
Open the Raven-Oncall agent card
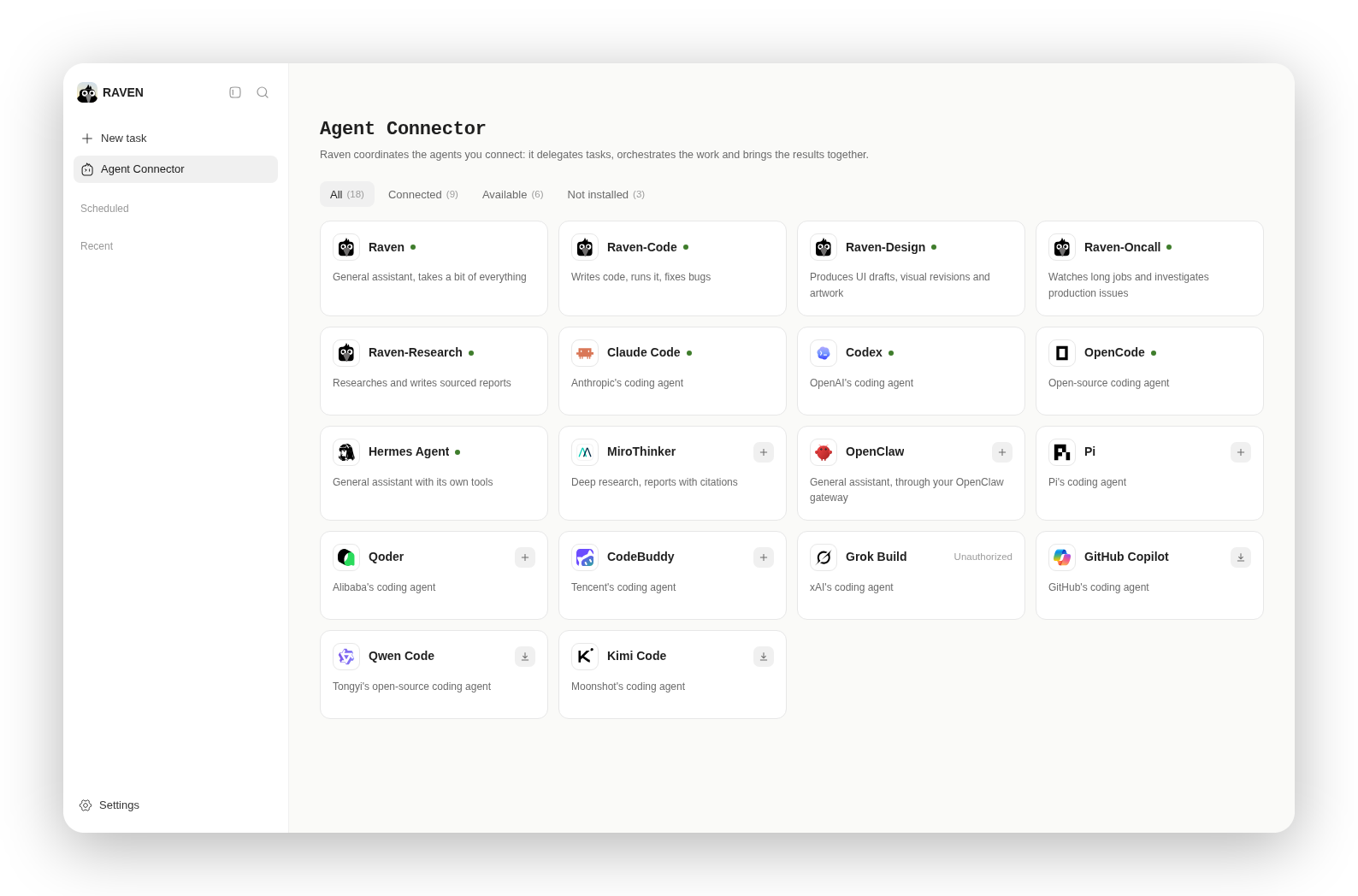click(x=1149, y=268)
